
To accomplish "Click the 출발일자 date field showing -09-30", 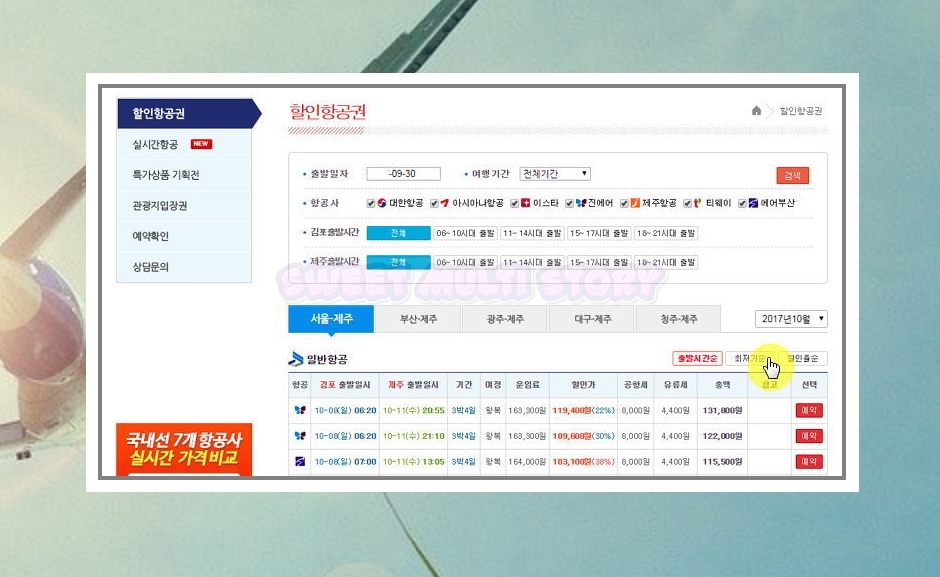I will click(403, 174).
